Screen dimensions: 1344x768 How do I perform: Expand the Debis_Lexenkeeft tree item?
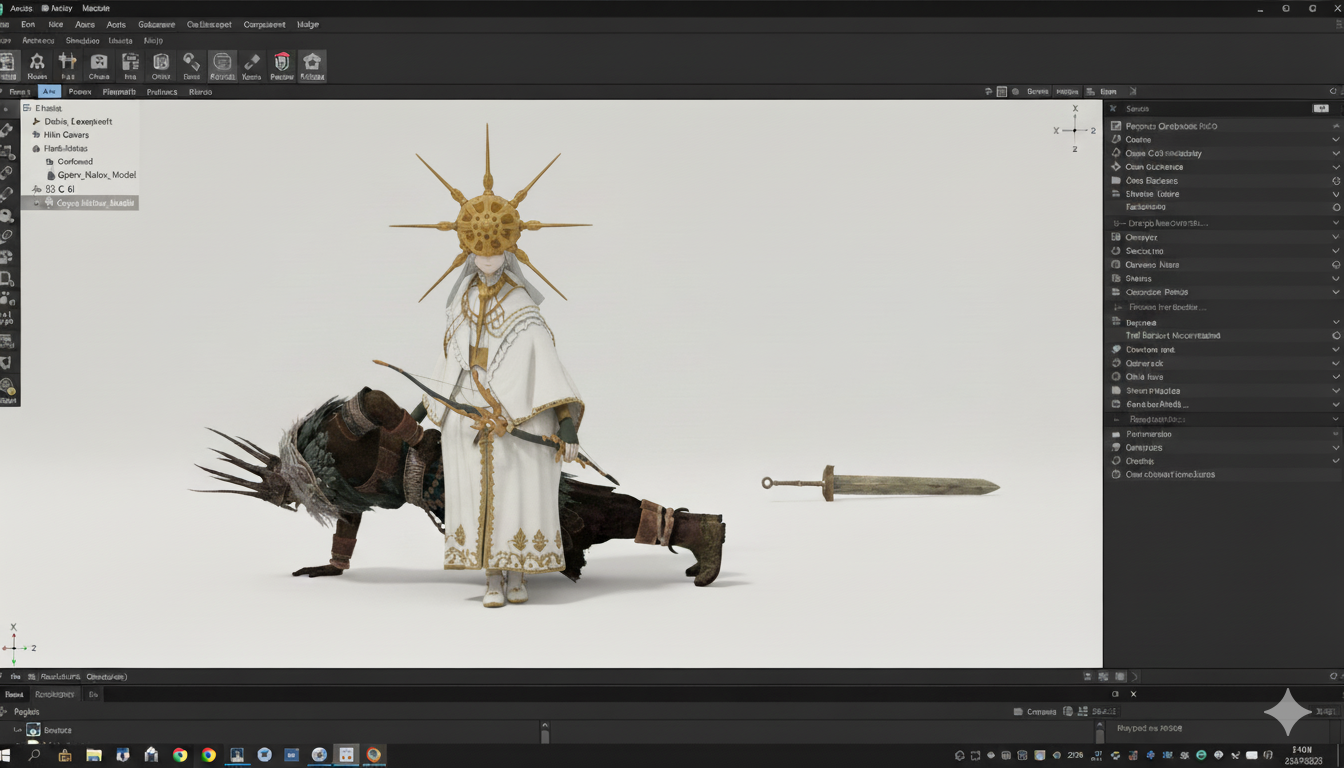37,122
